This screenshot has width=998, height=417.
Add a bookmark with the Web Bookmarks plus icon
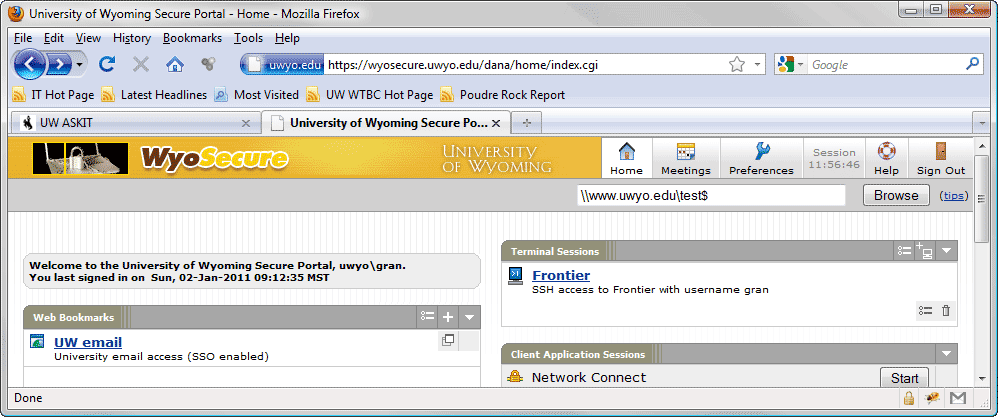[x=448, y=317]
